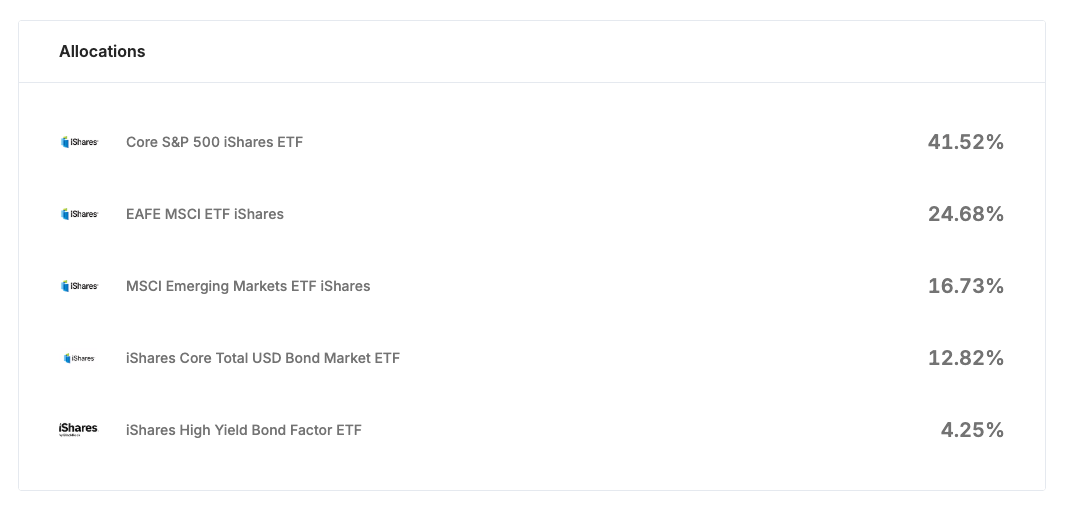Select the 12.82% allocation percentage
Screen dimensions: 1066x508
pos(965,358)
